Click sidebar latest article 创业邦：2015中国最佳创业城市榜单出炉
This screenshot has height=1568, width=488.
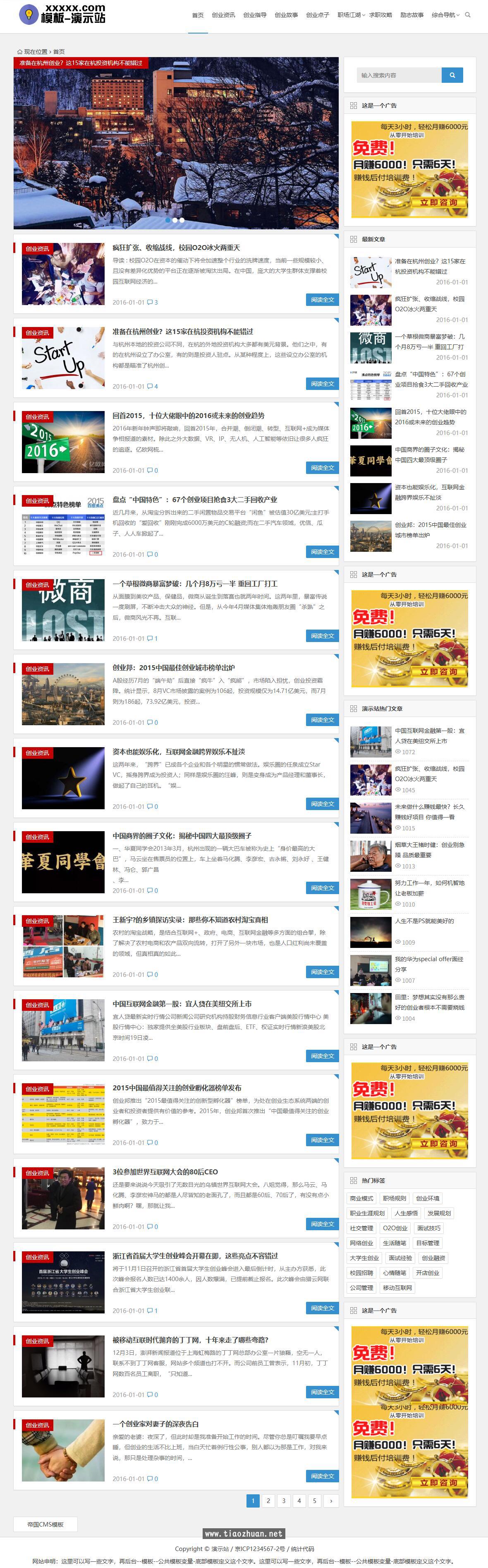[x=431, y=530]
